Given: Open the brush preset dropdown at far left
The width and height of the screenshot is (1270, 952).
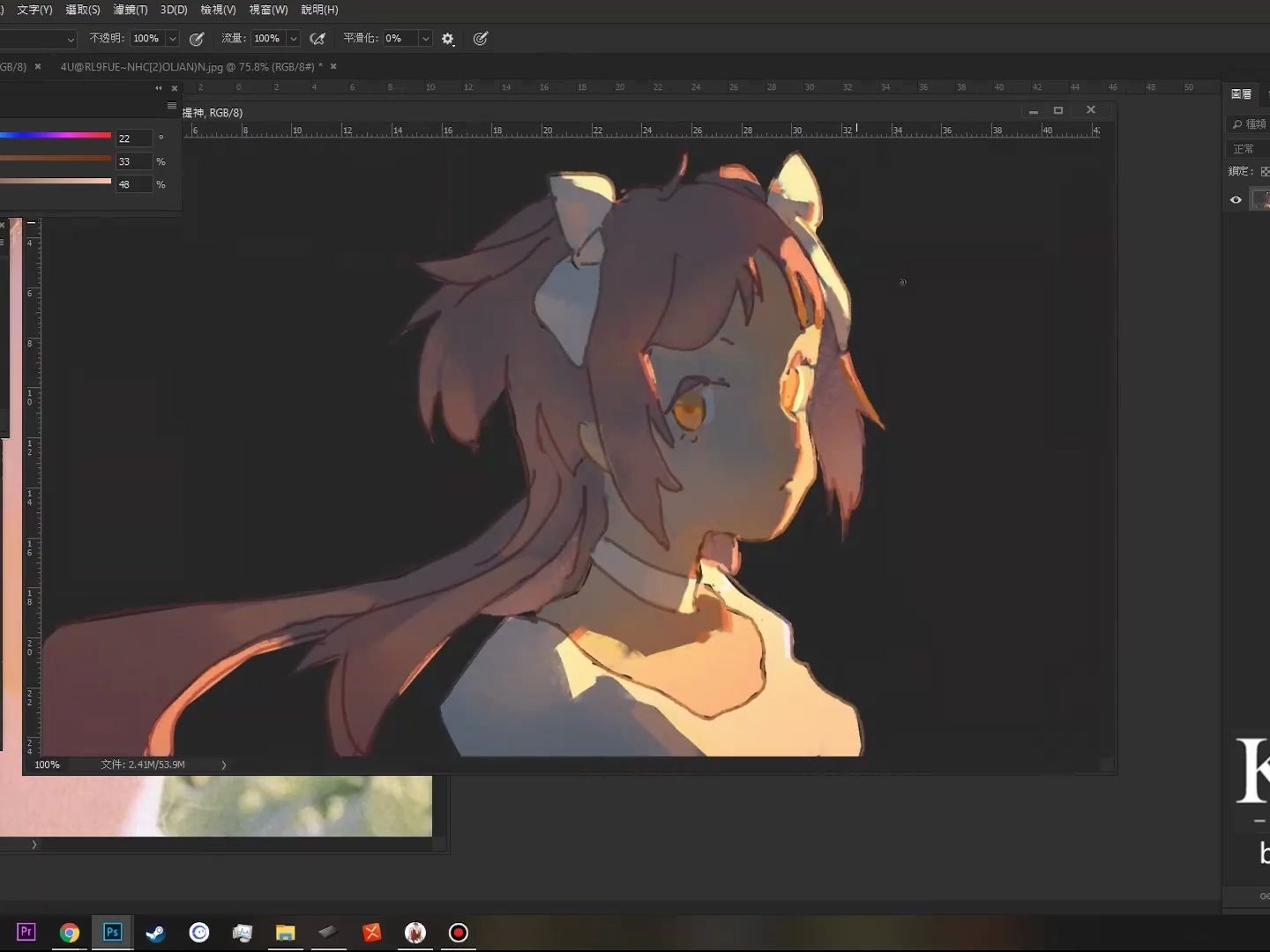Looking at the screenshot, I should pos(71,39).
